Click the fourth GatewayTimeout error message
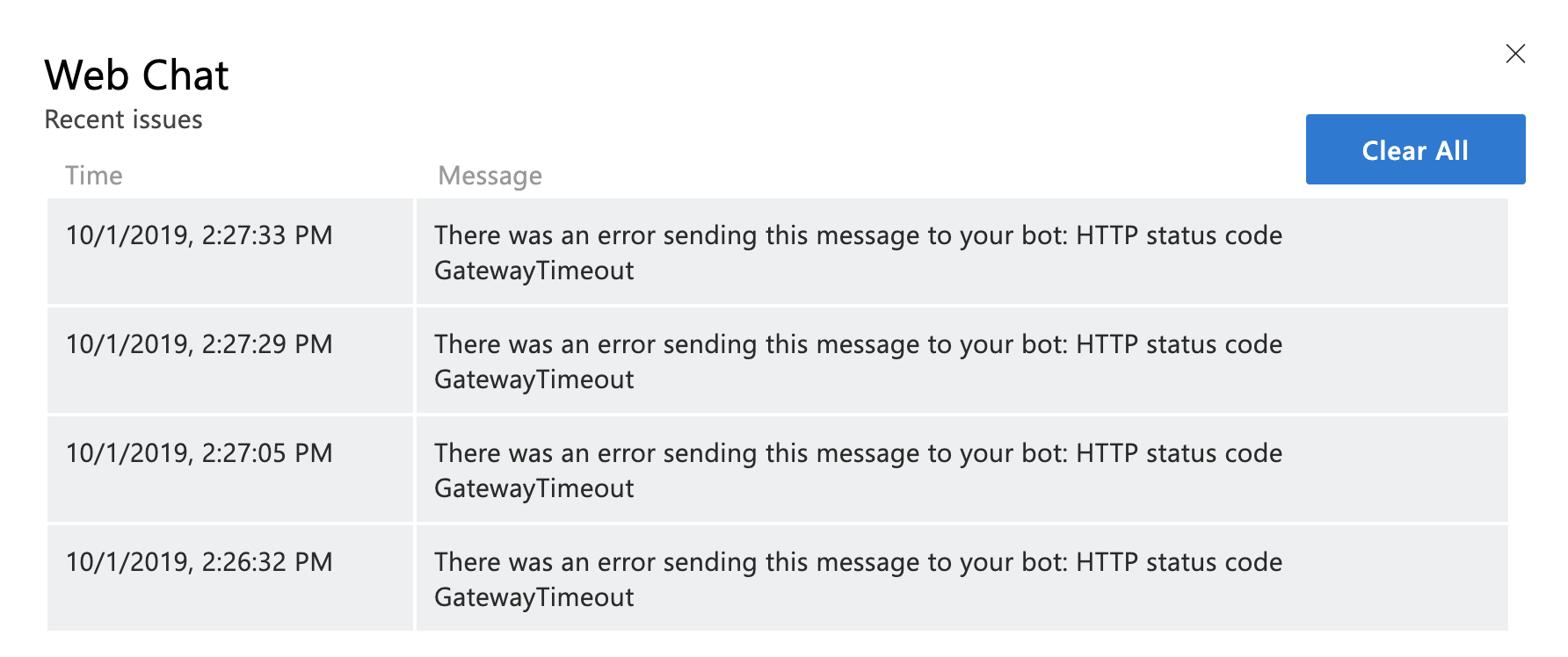Image resolution: width=1568 pixels, height=657 pixels. pos(859,578)
